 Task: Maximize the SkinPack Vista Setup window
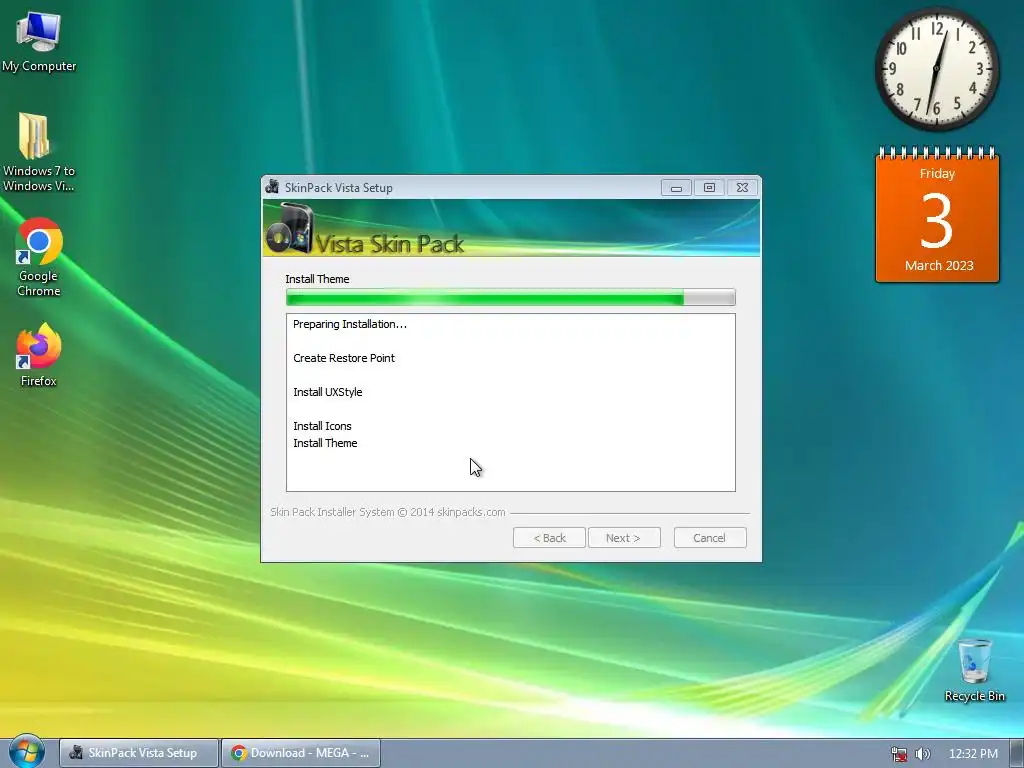pyautogui.click(x=709, y=188)
